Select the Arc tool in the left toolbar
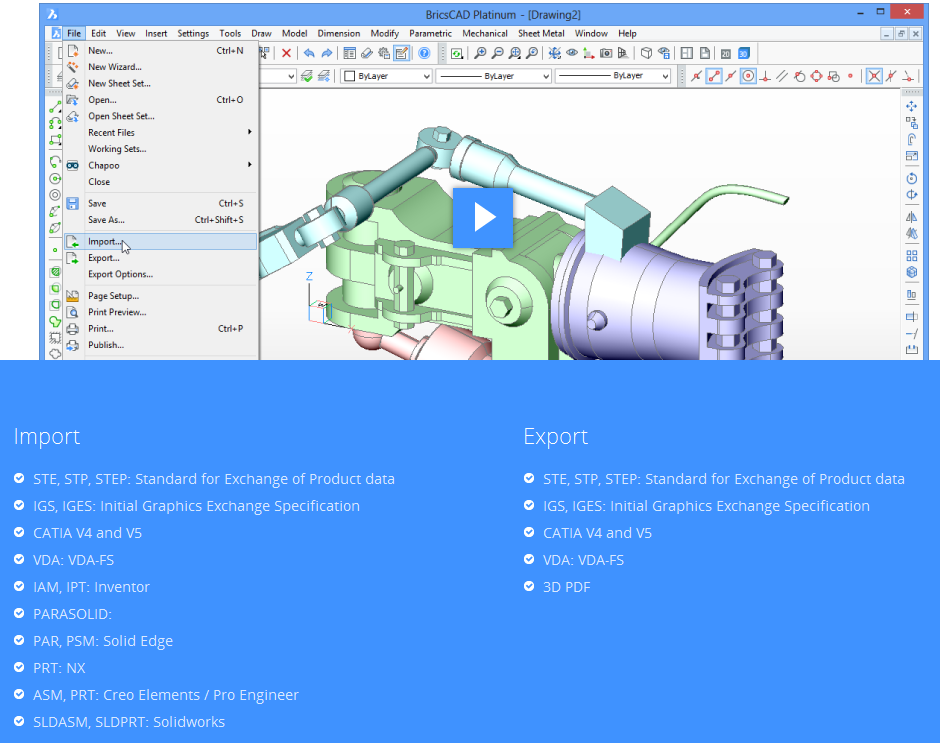 click(x=55, y=162)
